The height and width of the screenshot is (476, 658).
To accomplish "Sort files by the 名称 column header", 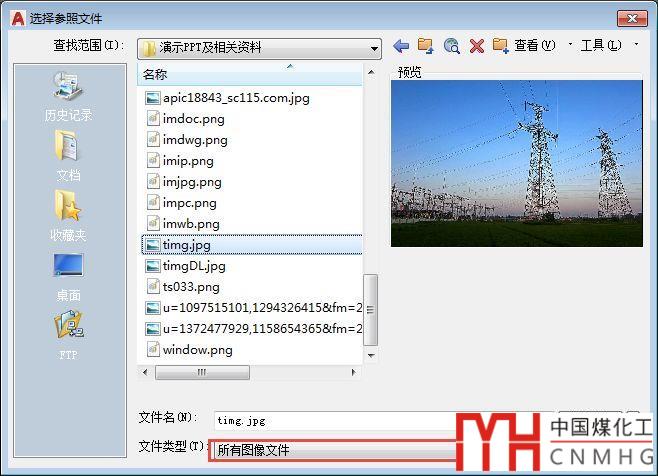I will [x=249, y=75].
